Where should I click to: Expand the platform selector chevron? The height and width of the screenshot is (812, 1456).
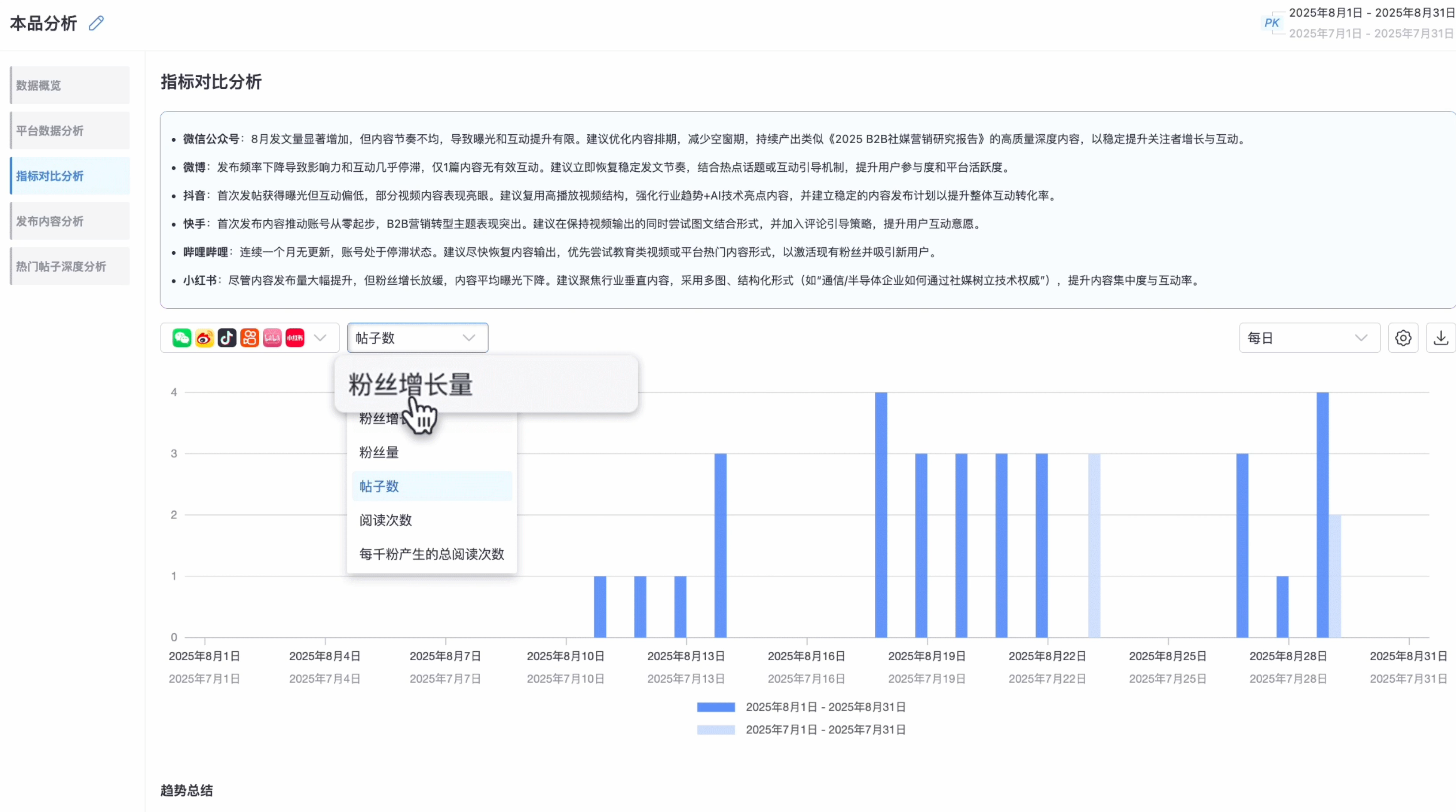tap(321, 338)
